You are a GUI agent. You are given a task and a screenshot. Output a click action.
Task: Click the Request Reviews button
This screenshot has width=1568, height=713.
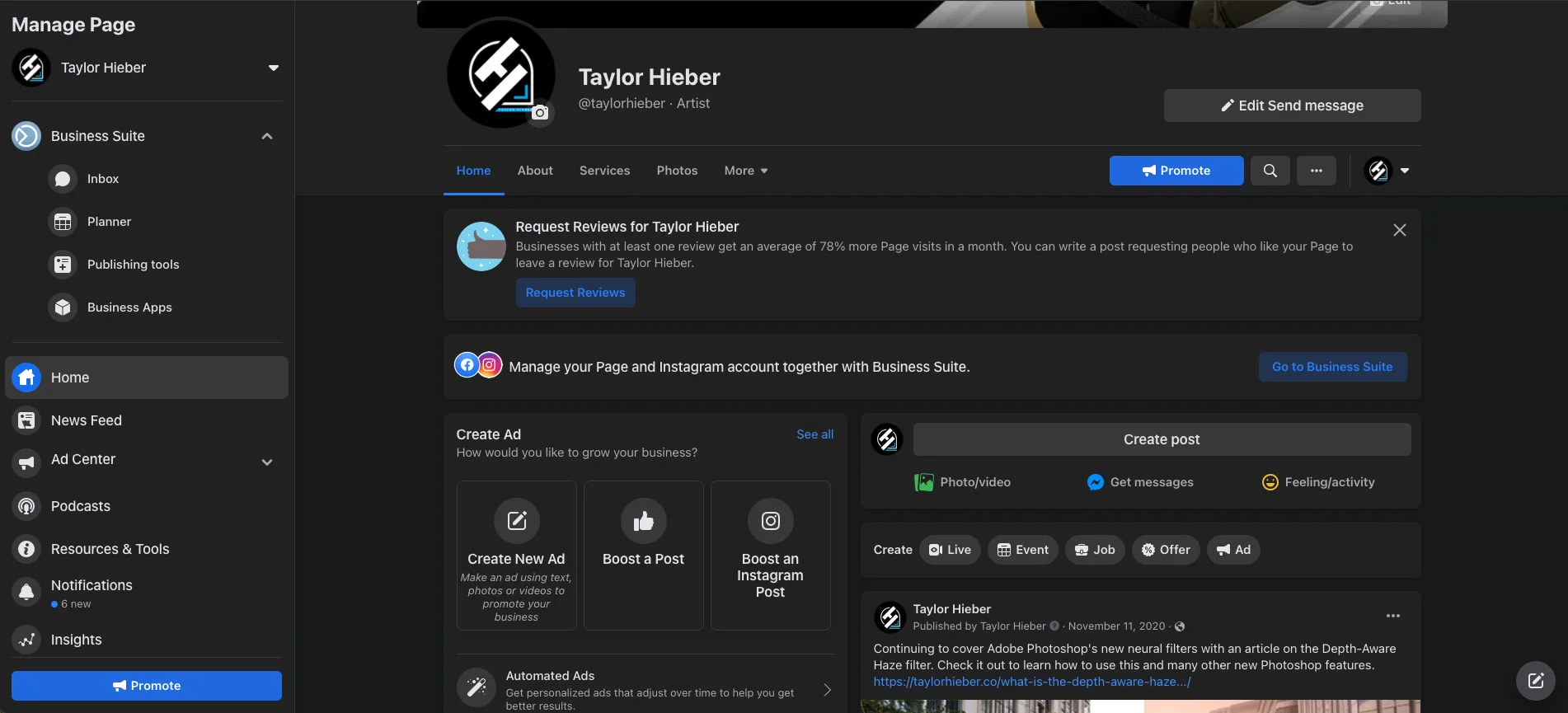pos(575,293)
